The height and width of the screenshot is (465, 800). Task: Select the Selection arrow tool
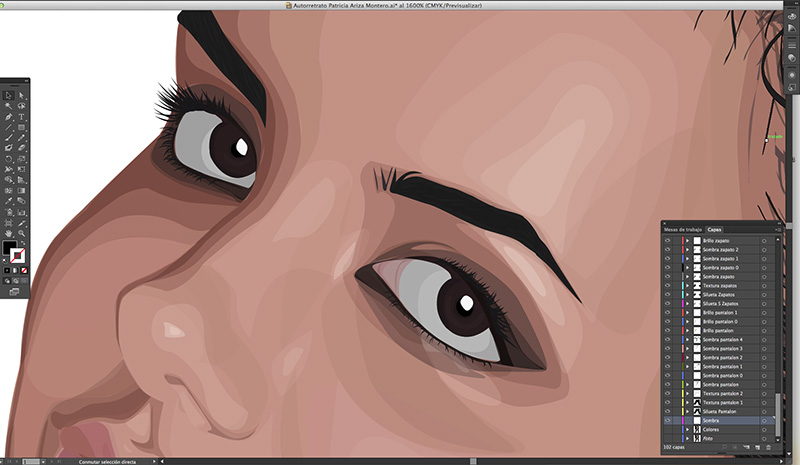pos(8,95)
